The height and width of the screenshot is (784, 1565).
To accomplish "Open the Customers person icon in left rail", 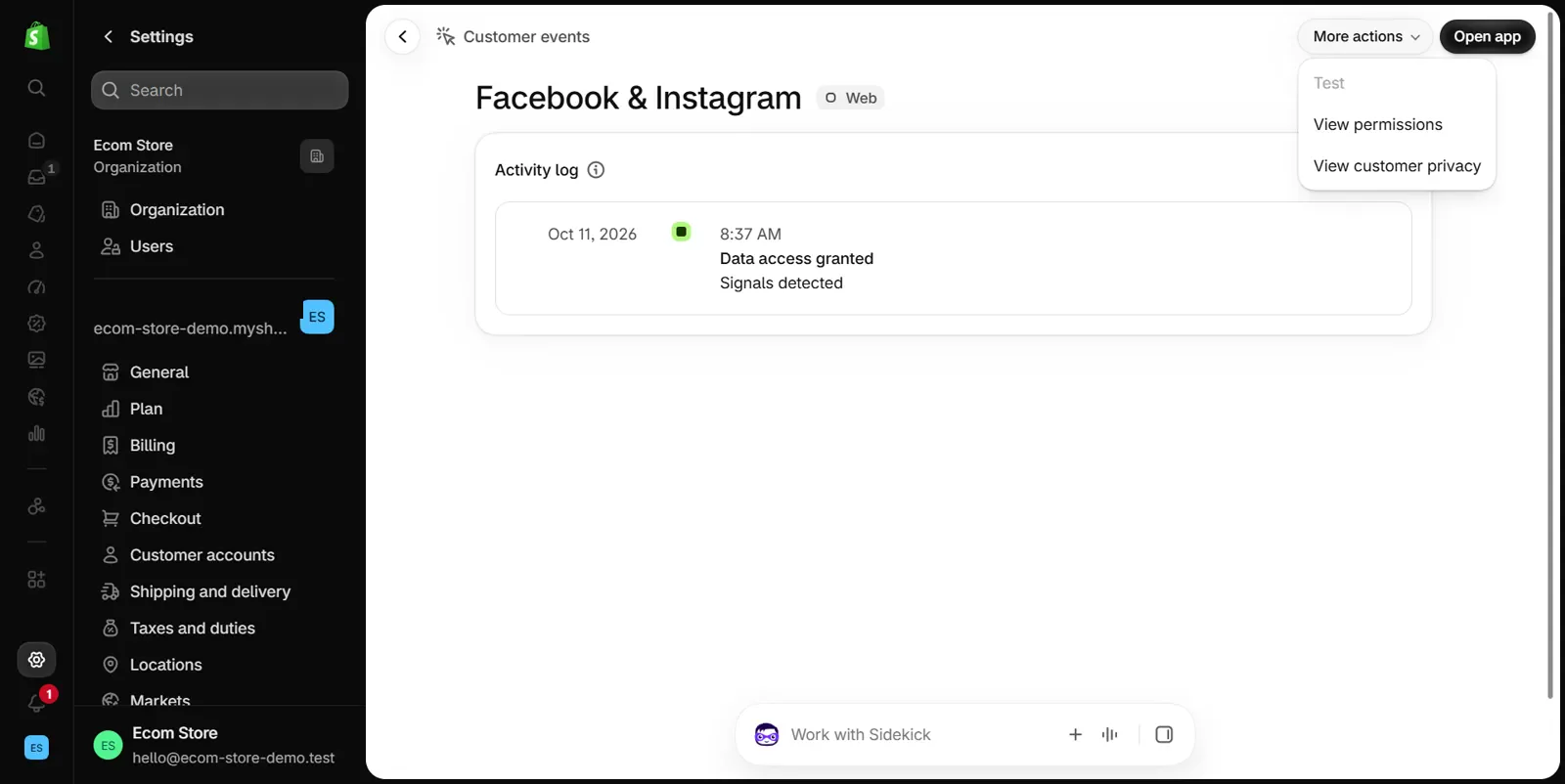I will click(x=36, y=250).
